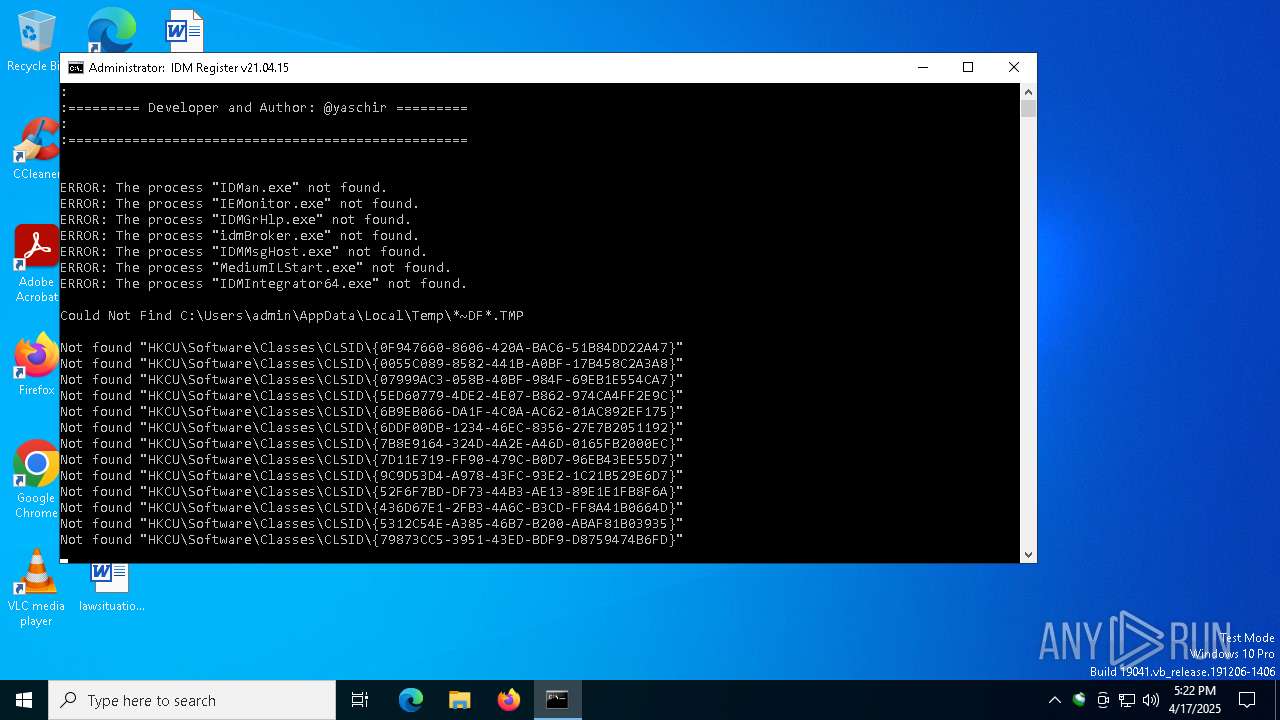Click the CLSID {0F947660-8606...} line
Viewport: 1280px width, 720px height.
click(x=372, y=348)
